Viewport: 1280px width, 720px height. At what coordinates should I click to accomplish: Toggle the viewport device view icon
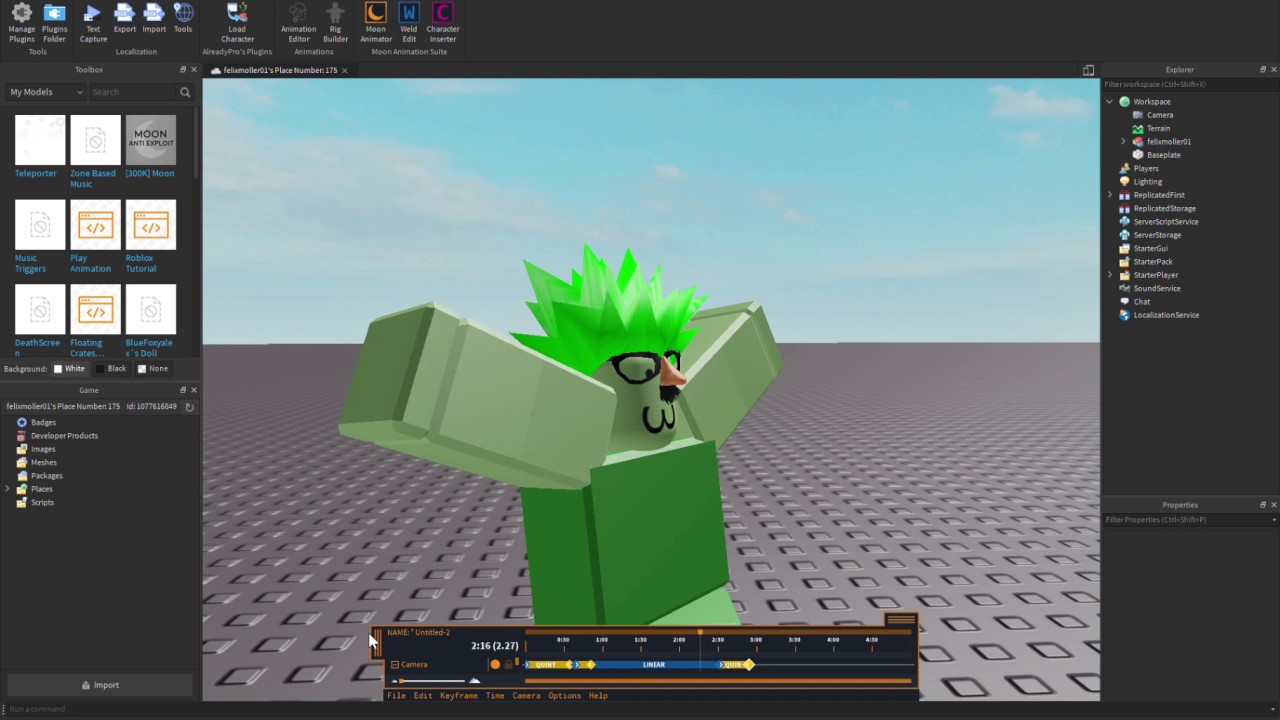coord(1088,70)
